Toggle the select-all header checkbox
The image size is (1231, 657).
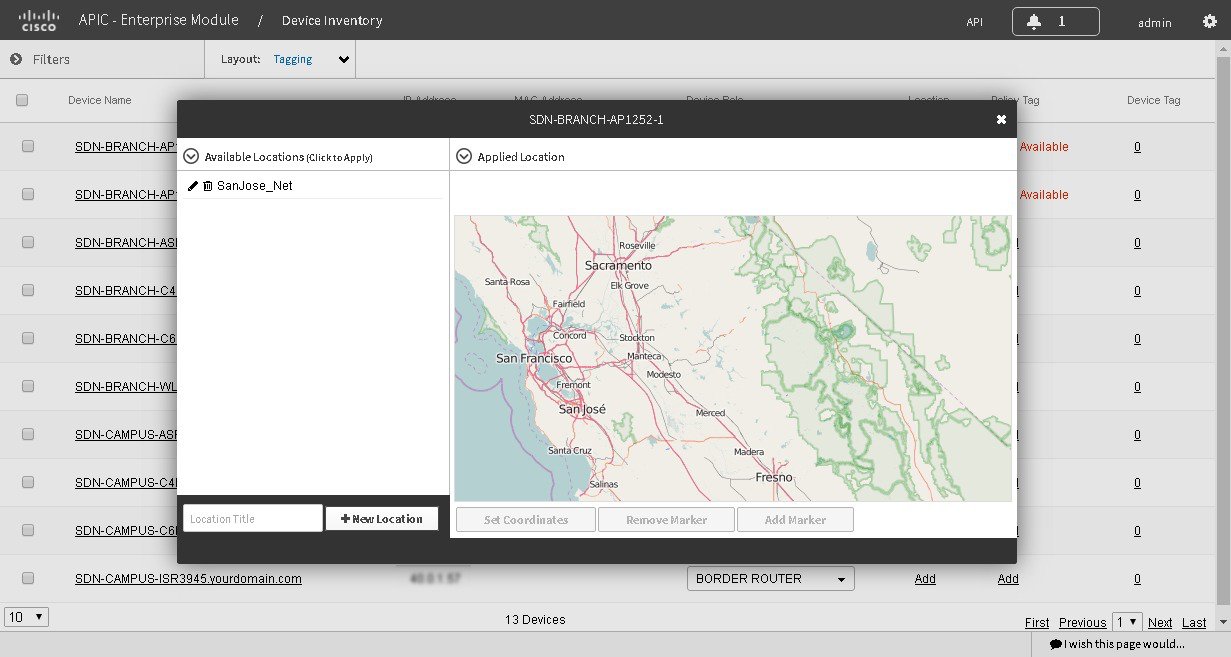(x=22, y=100)
